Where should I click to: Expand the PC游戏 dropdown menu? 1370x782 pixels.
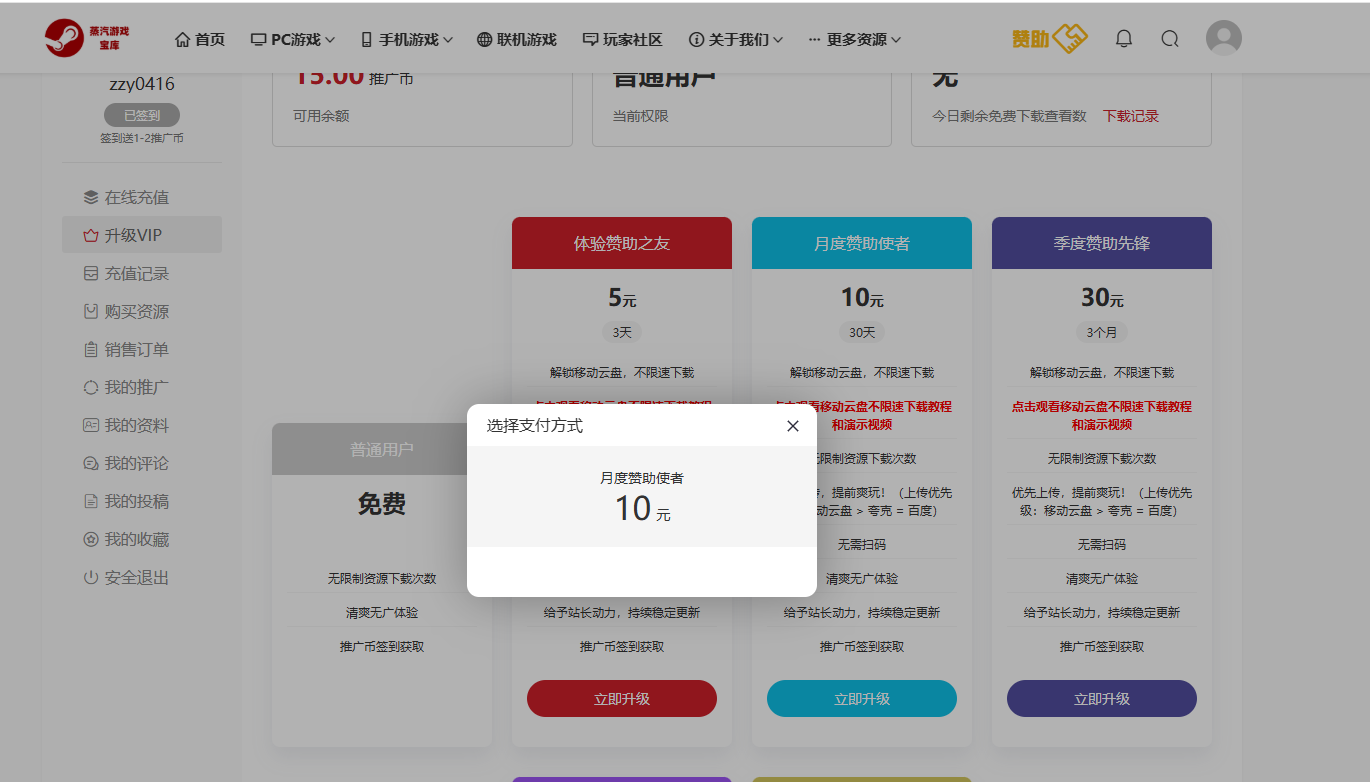tap(293, 40)
